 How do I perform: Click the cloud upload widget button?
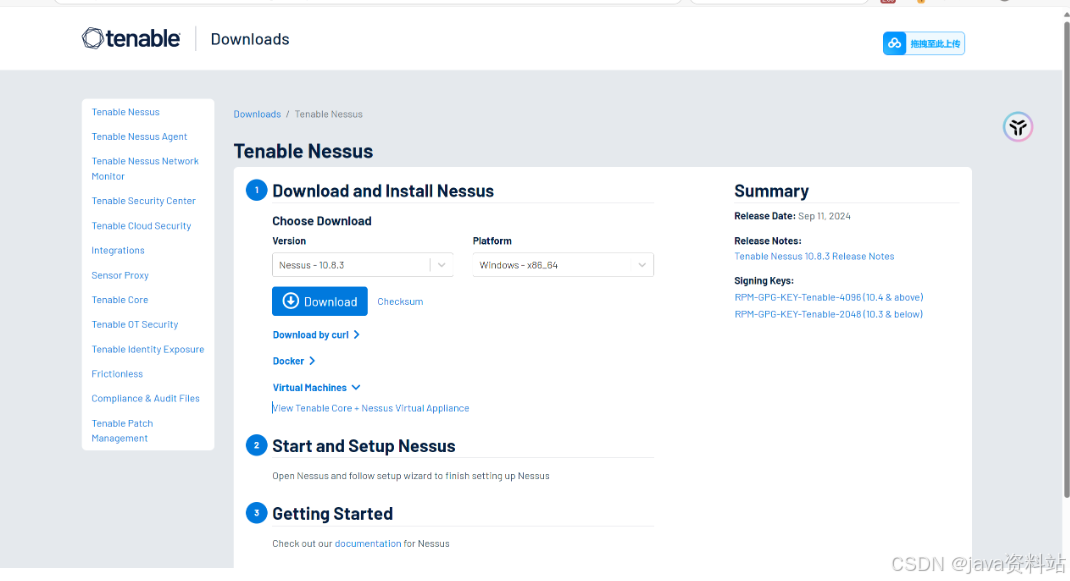pyautogui.click(x=923, y=43)
